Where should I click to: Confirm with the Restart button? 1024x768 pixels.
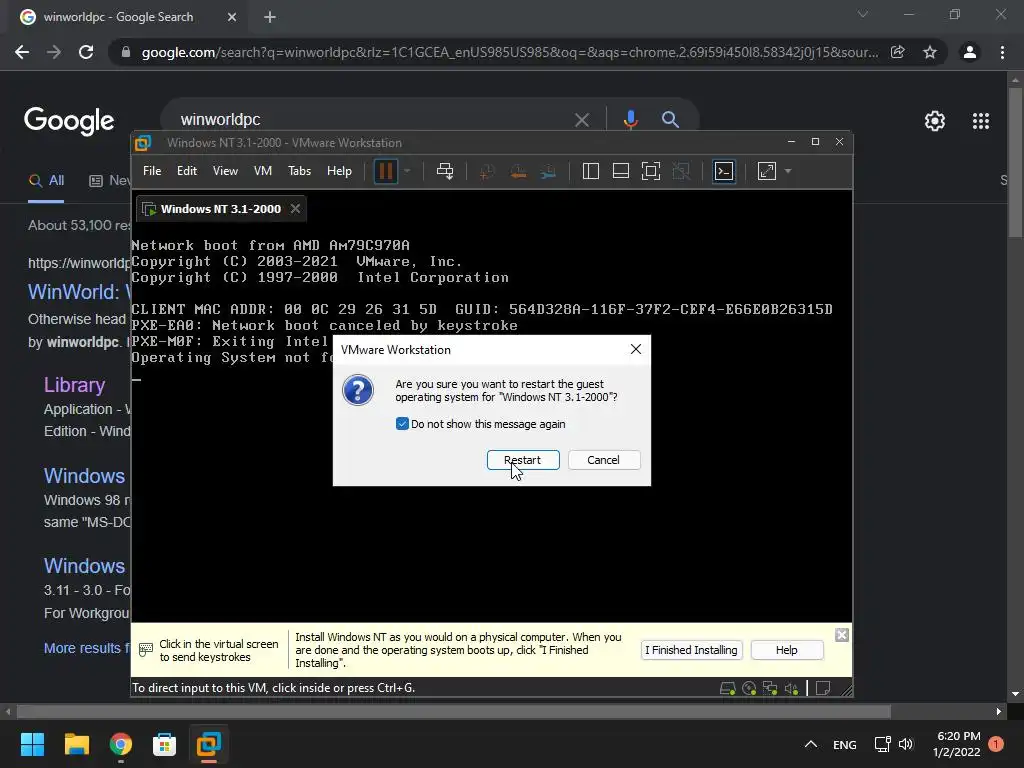click(x=522, y=460)
